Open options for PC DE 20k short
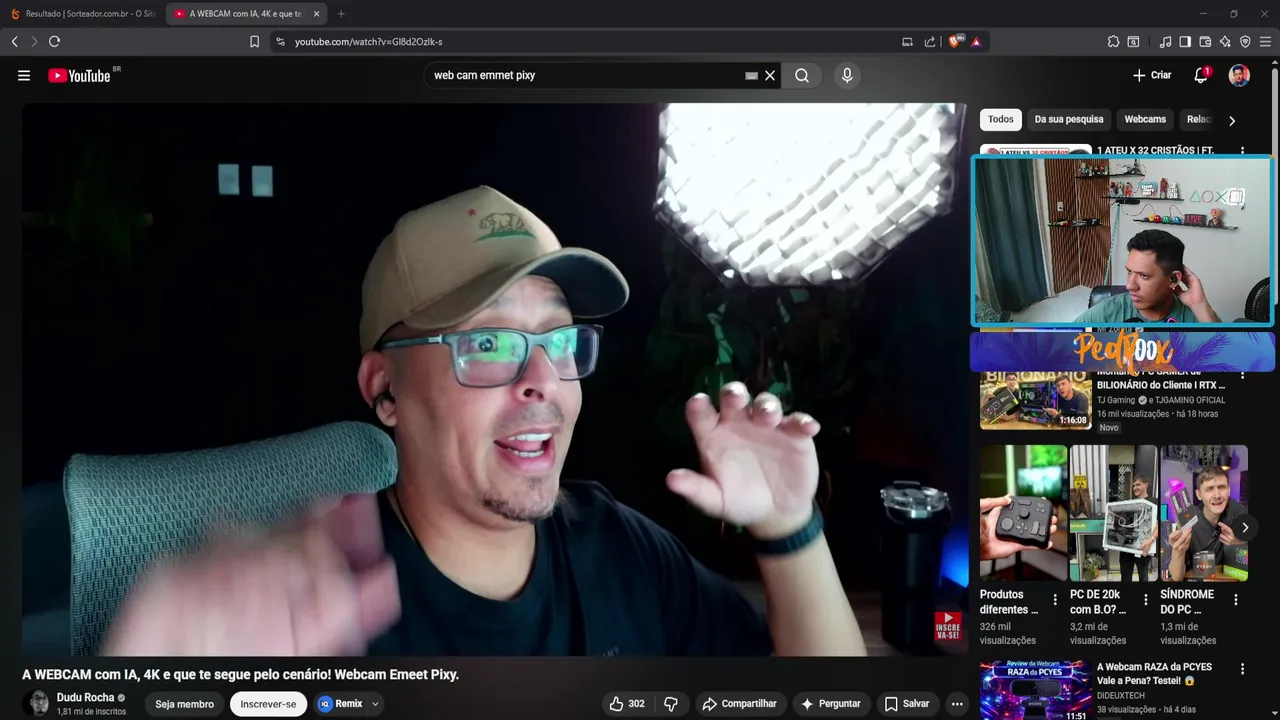The width and height of the screenshot is (1280, 720). coord(1146,600)
